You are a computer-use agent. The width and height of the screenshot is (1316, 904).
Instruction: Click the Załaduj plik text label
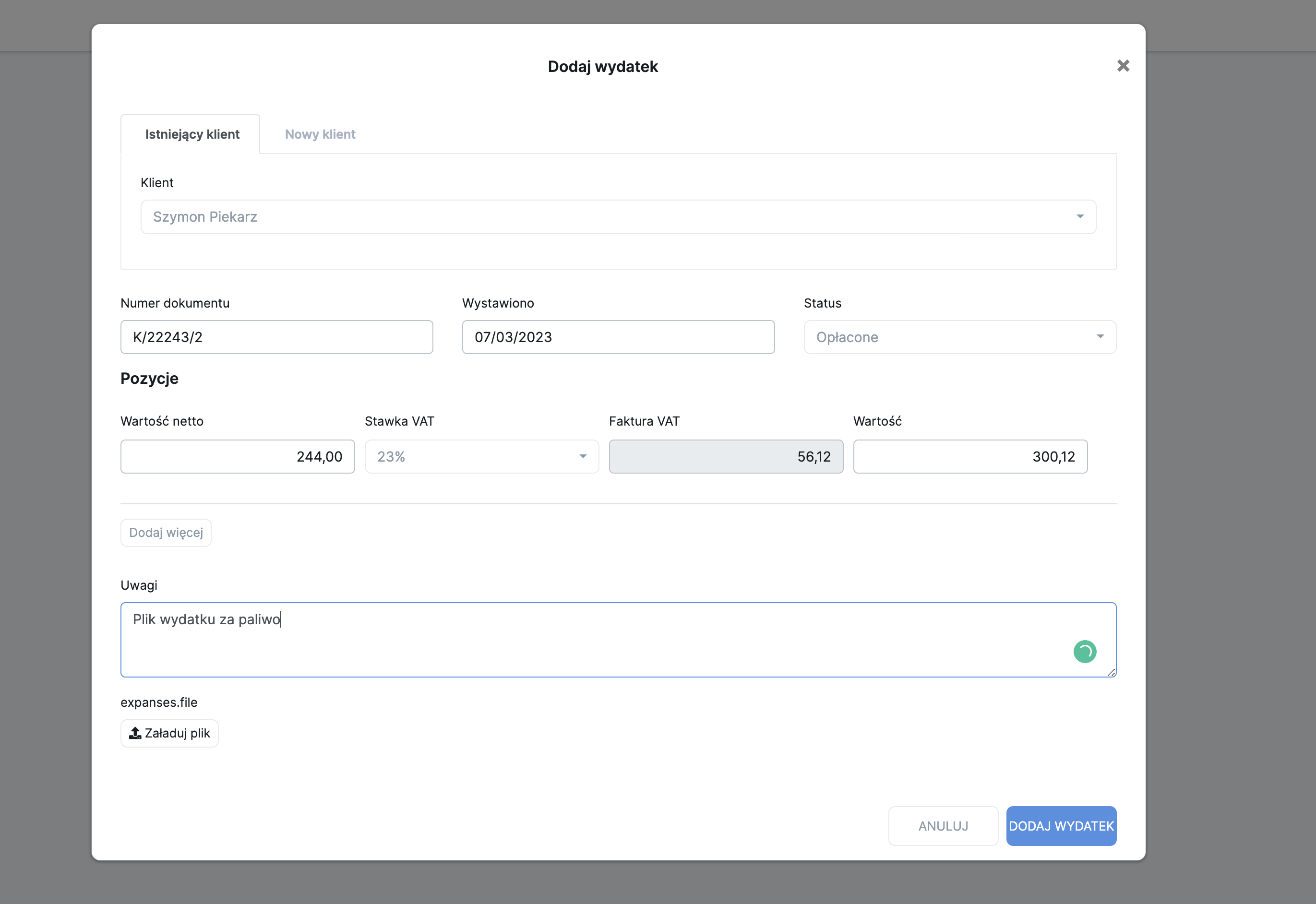[177, 733]
